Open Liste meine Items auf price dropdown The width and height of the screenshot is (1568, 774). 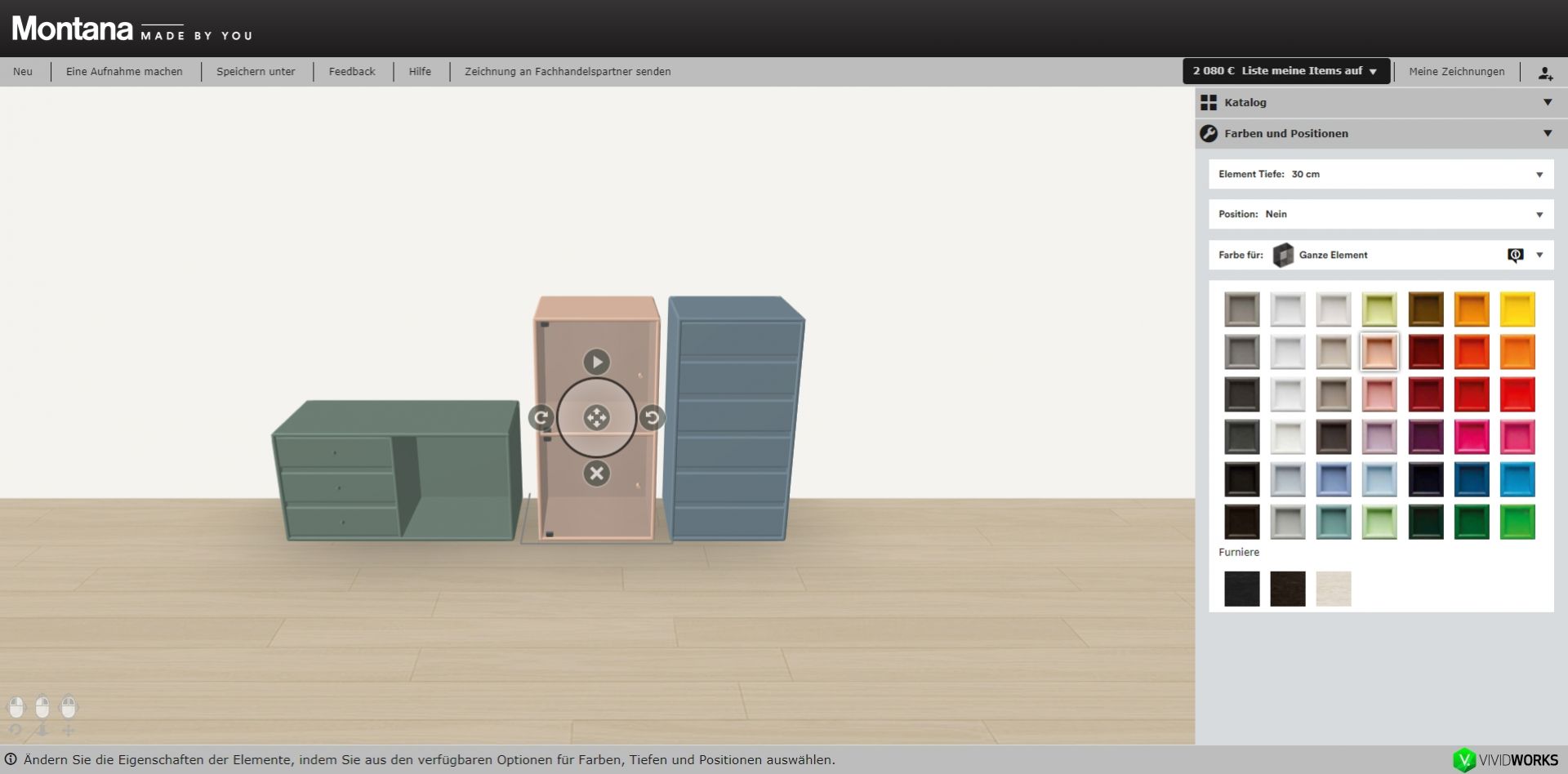click(x=1285, y=71)
